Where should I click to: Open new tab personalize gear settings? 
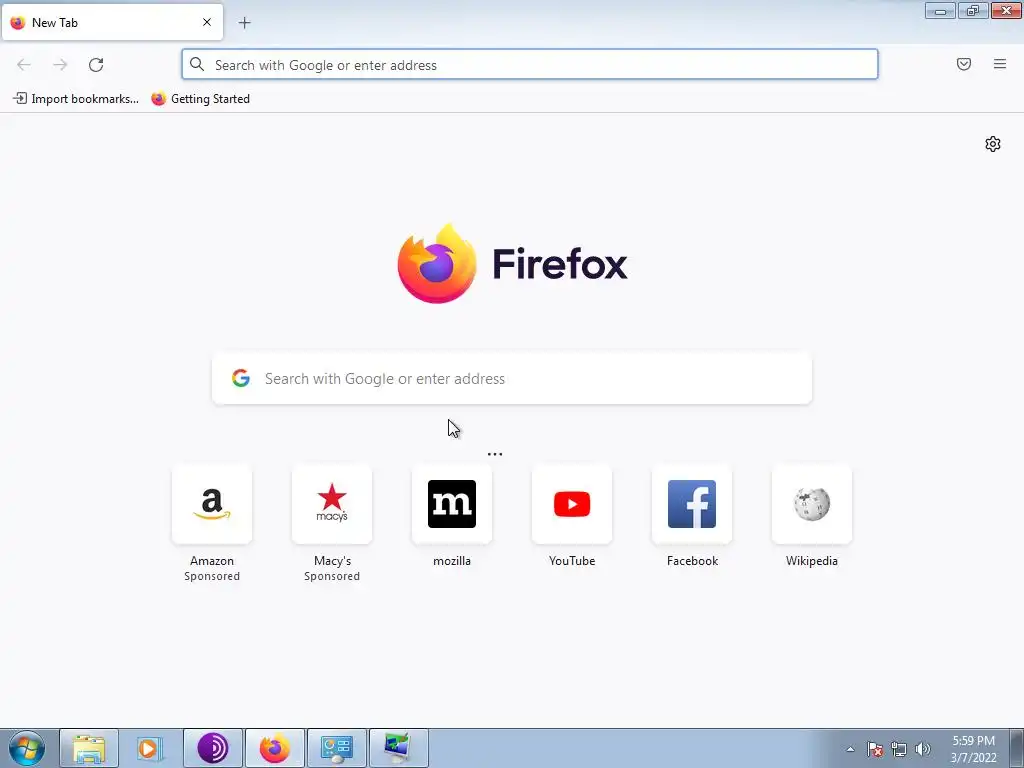pyautogui.click(x=993, y=144)
